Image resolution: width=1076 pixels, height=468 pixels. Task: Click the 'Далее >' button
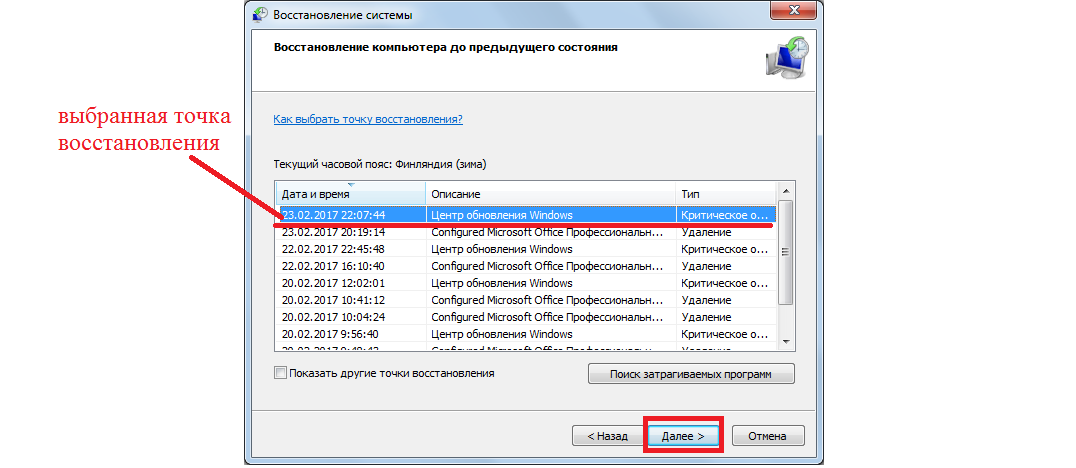click(682, 436)
